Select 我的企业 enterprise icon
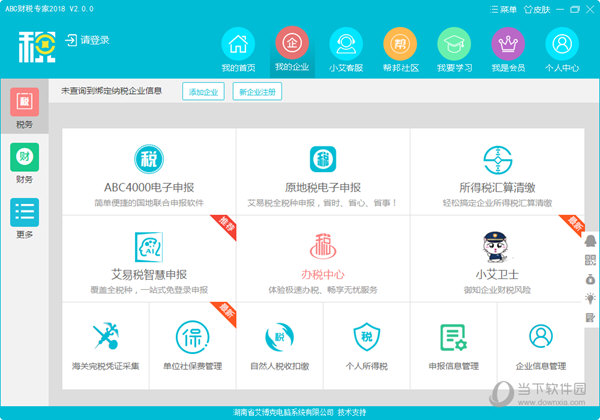 [292, 43]
